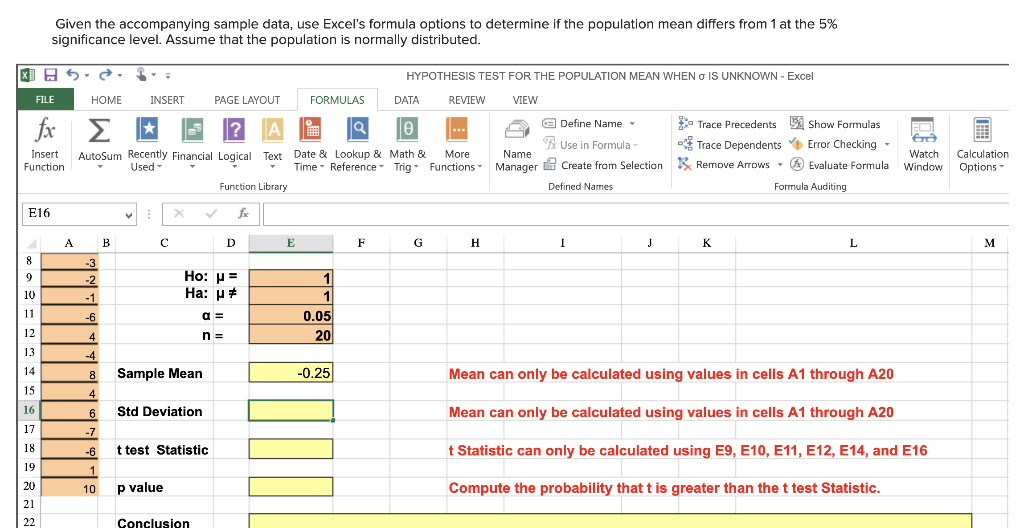Expand the Define Name dropdown arrow

point(632,124)
